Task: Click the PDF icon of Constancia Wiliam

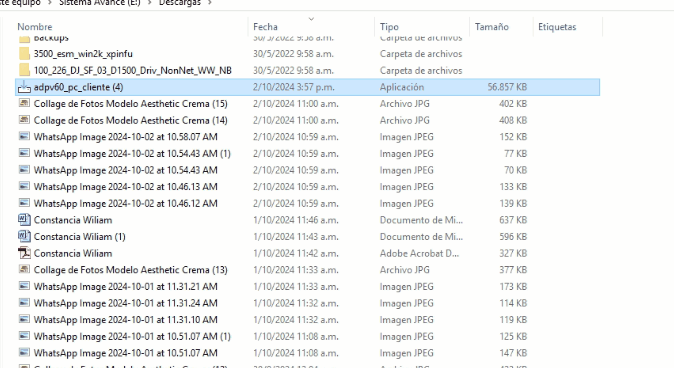Action: pyautogui.click(x=25, y=253)
